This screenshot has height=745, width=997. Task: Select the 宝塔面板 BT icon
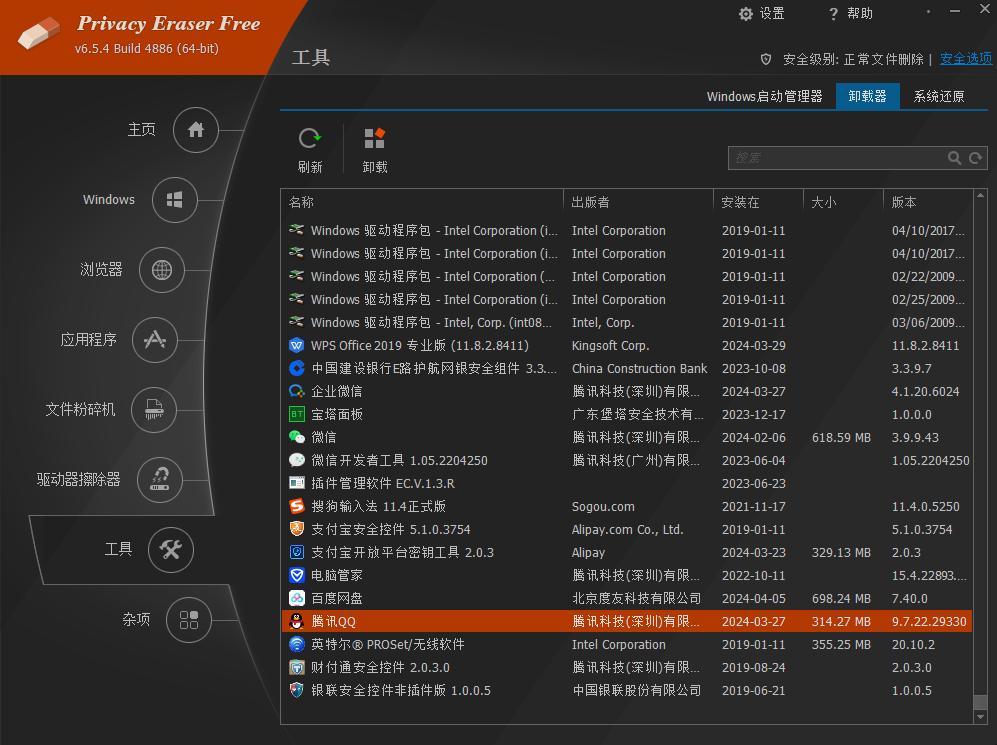pos(296,414)
